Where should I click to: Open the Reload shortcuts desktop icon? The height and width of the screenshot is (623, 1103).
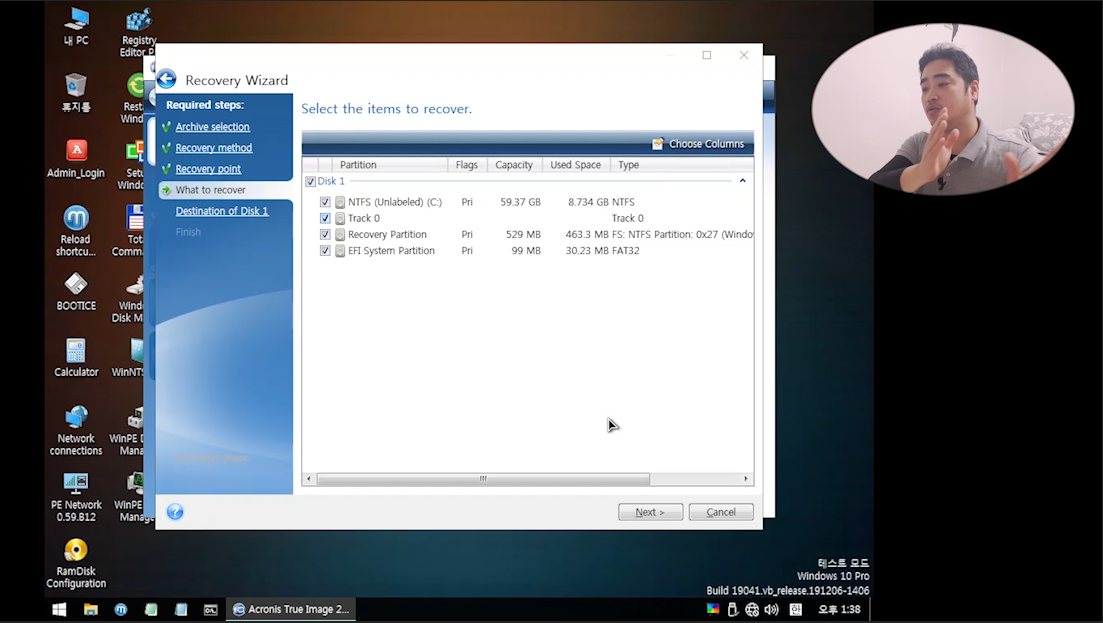point(76,231)
